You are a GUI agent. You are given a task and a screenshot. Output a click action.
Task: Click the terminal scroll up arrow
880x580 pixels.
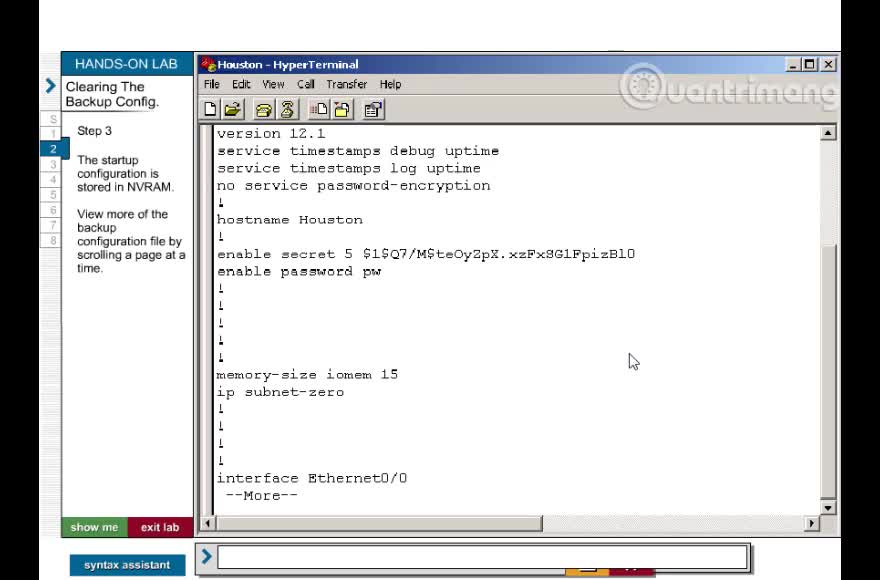pos(828,133)
